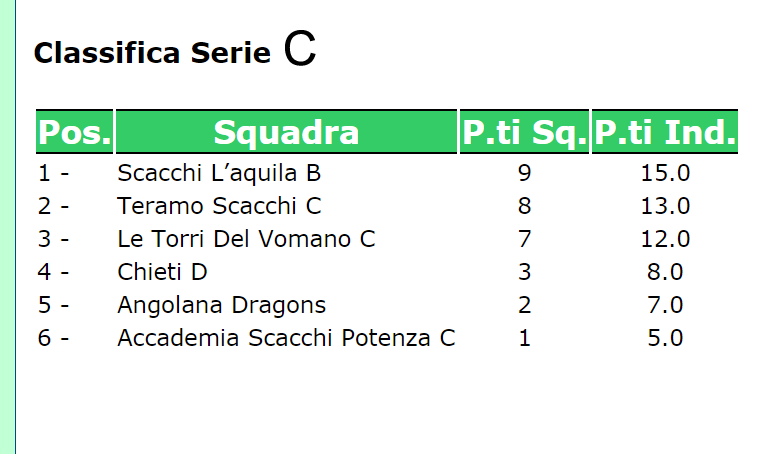Click the Pos. column header

pos(74,132)
